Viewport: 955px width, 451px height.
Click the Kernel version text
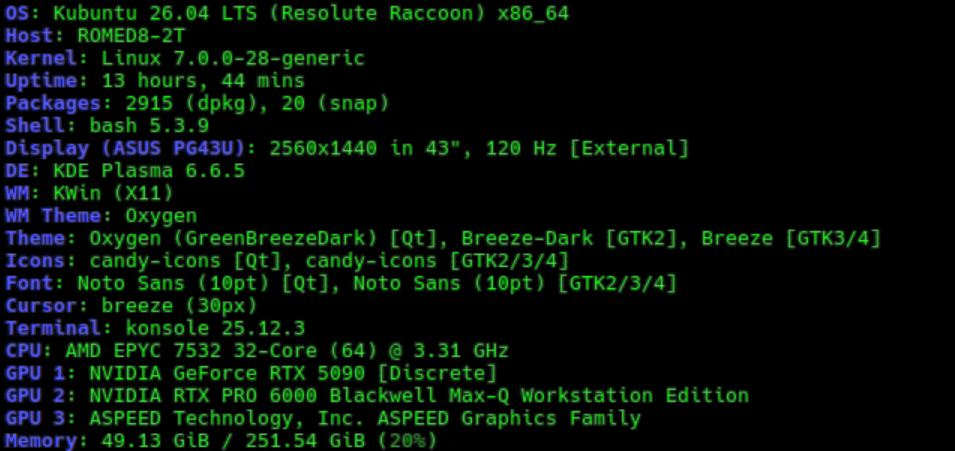(x=233, y=58)
